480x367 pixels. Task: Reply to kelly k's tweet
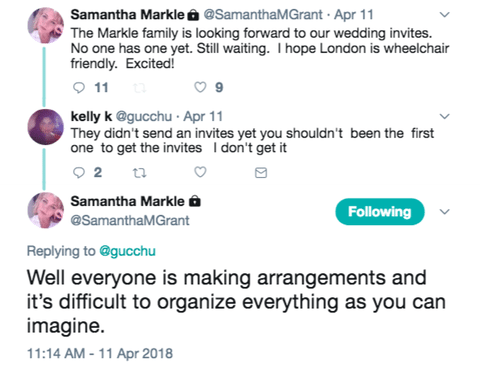tap(79, 173)
